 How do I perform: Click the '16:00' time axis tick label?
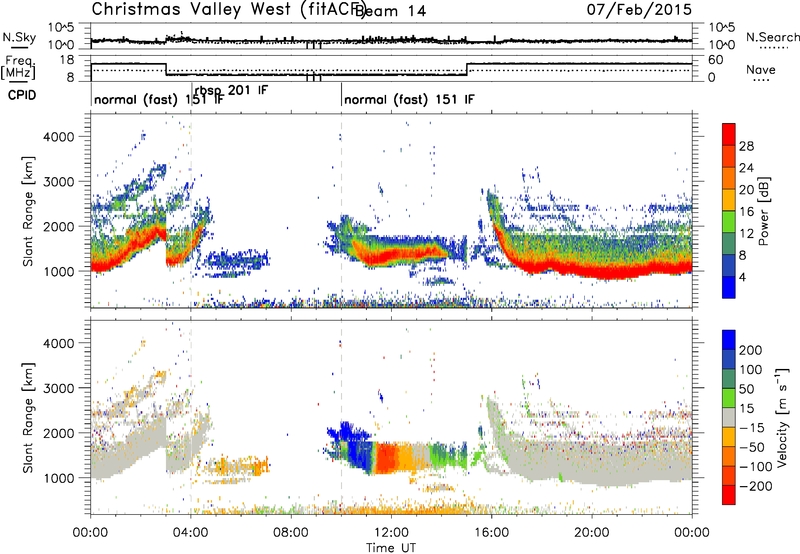(491, 533)
